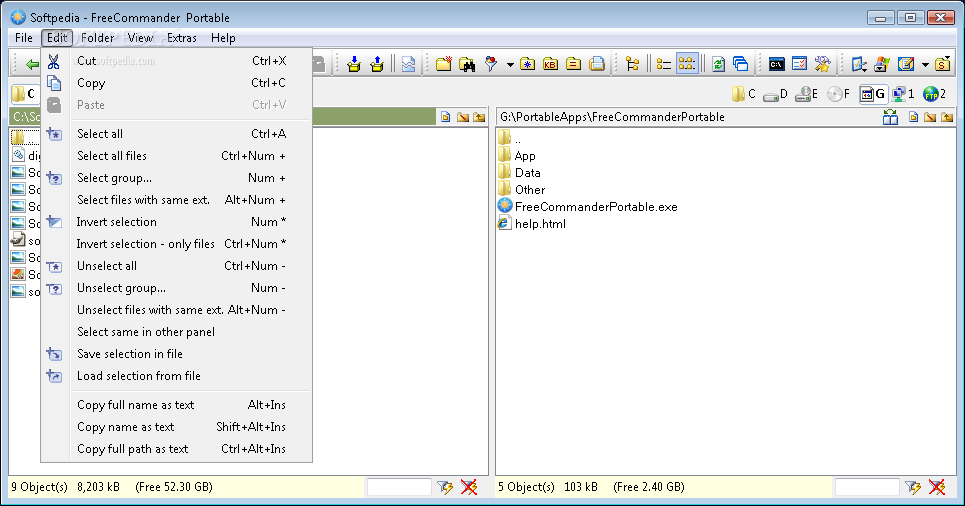
Task: Clear left panel filter with red X icon
Action: [469, 488]
